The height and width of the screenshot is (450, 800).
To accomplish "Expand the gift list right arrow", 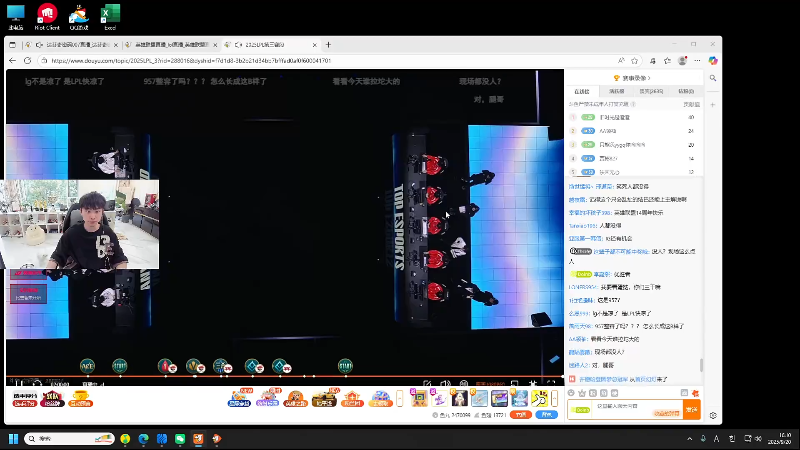I will point(555,398).
